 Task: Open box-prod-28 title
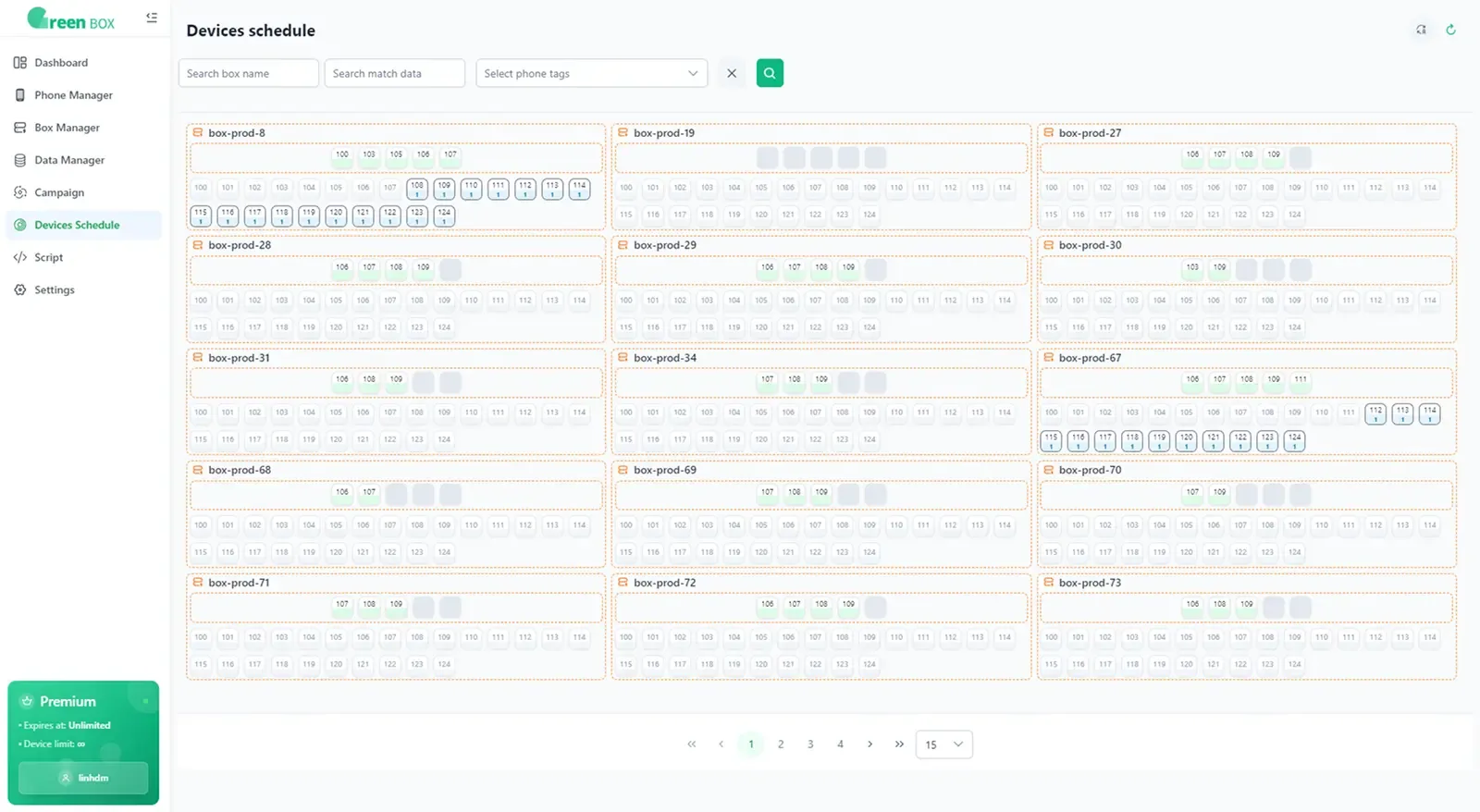[x=240, y=245]
